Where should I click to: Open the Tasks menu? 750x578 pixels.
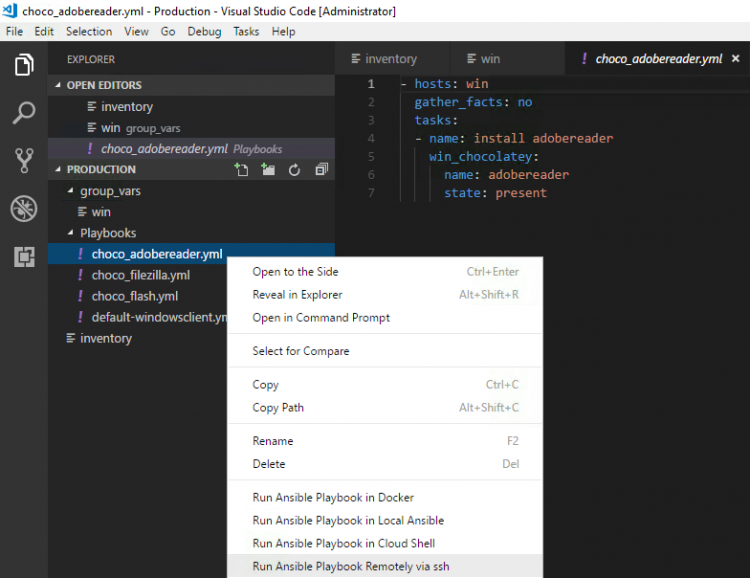(x=246, y=32)
